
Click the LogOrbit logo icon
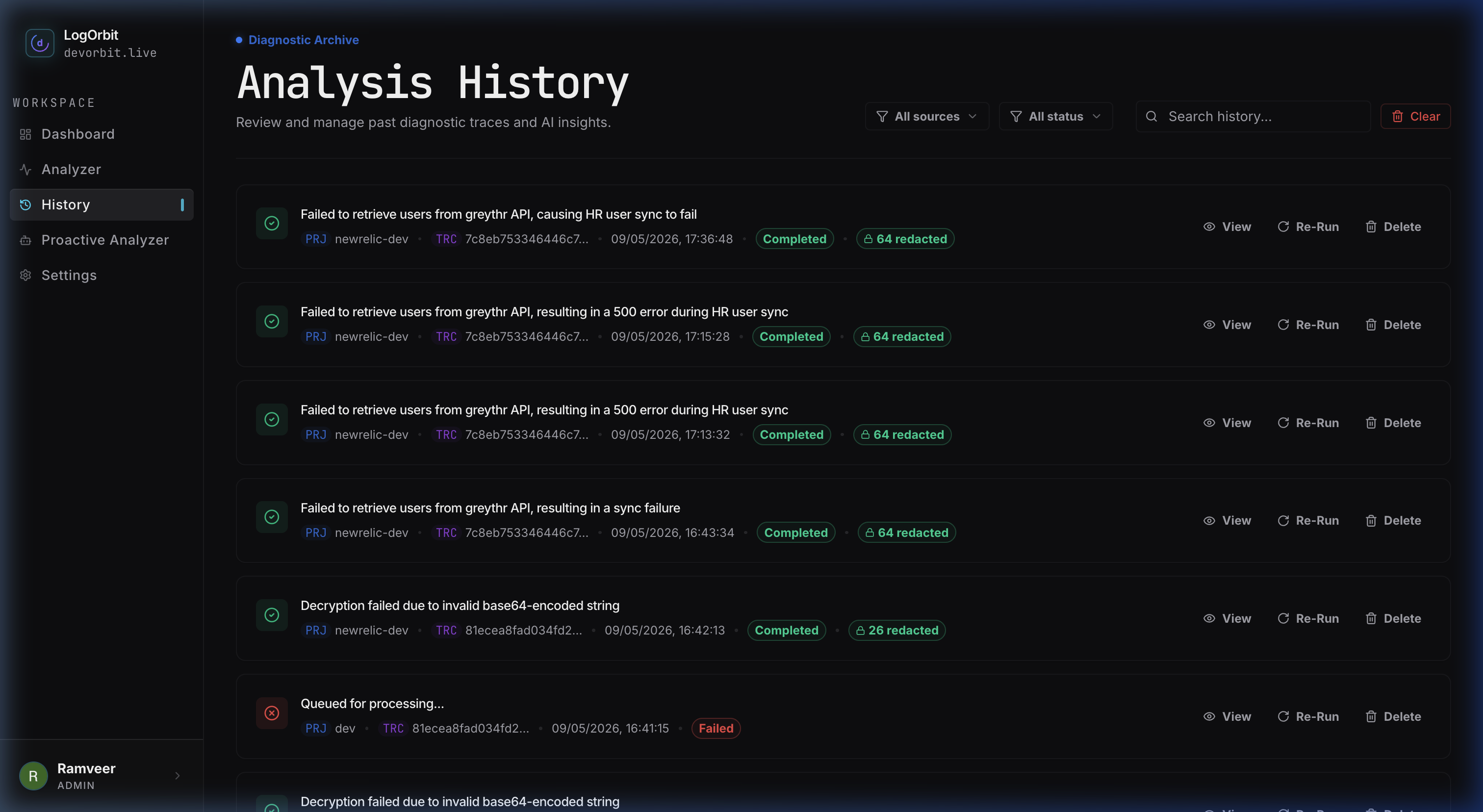(40, 43)
